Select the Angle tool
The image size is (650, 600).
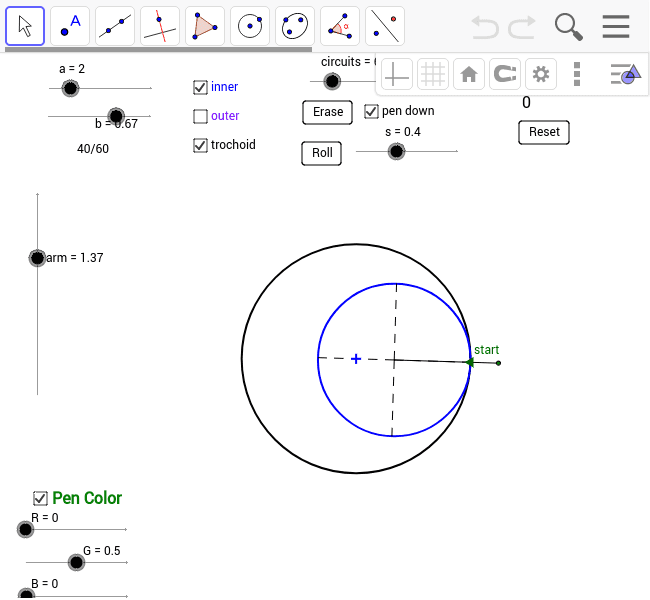[340, 26]
